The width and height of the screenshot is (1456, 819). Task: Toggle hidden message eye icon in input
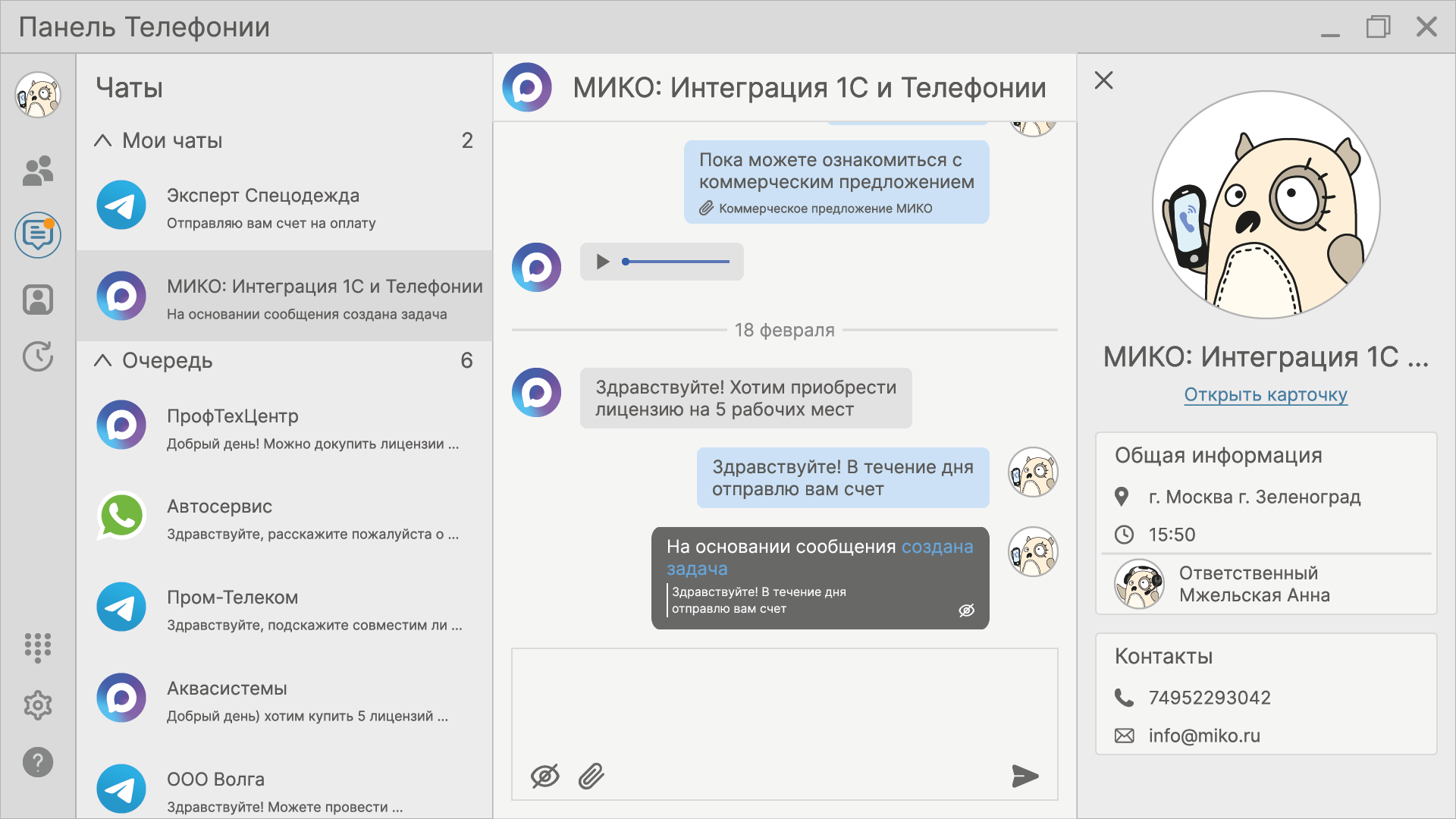tap(544, 776)
